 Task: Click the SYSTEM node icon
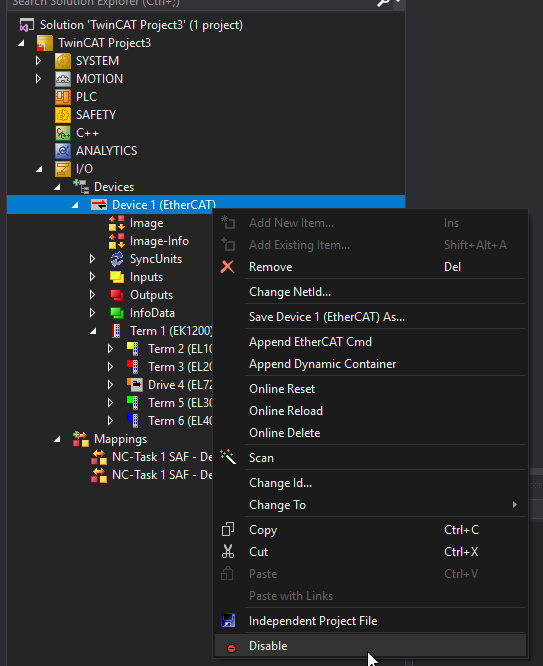coord(63,61)
